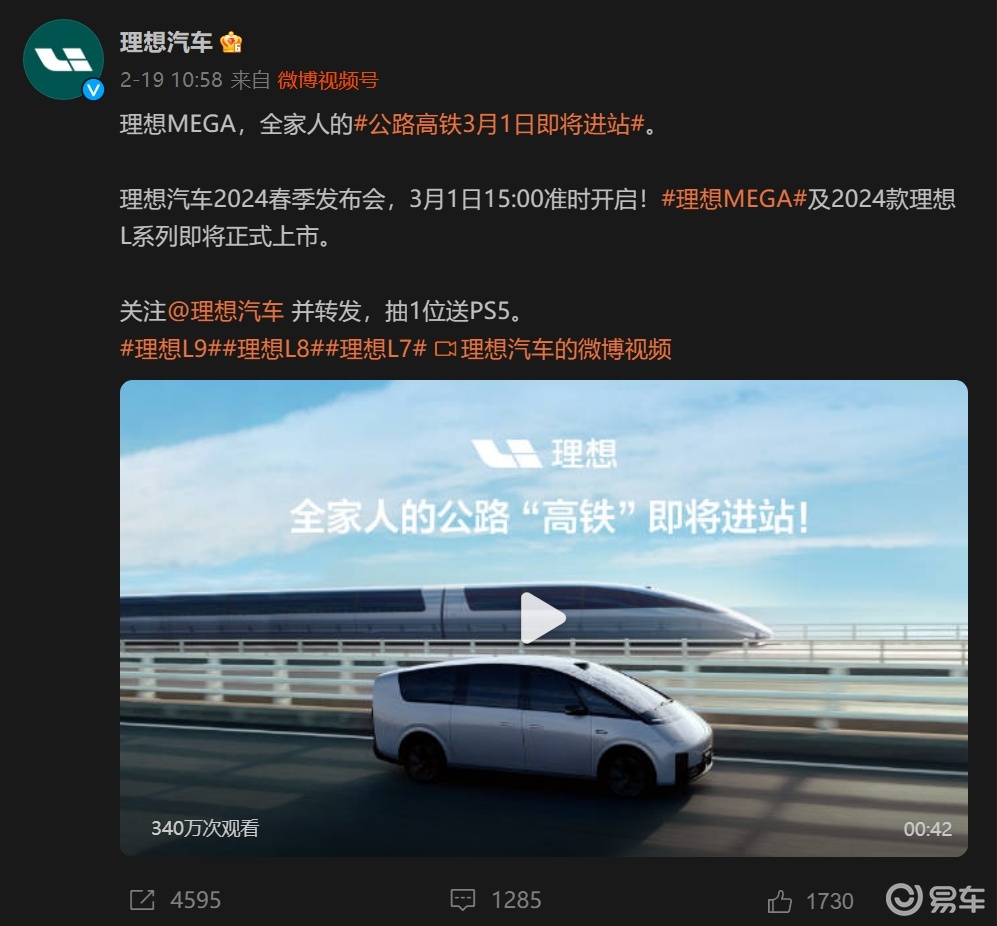Like the post with thumbs-up icon
The width and height of the screenshot is (997, 926).
(x=780, y=901)
